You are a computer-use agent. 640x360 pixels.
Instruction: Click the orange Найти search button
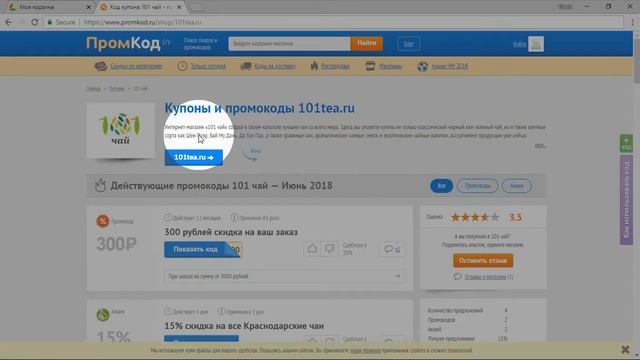pos(367,43)
